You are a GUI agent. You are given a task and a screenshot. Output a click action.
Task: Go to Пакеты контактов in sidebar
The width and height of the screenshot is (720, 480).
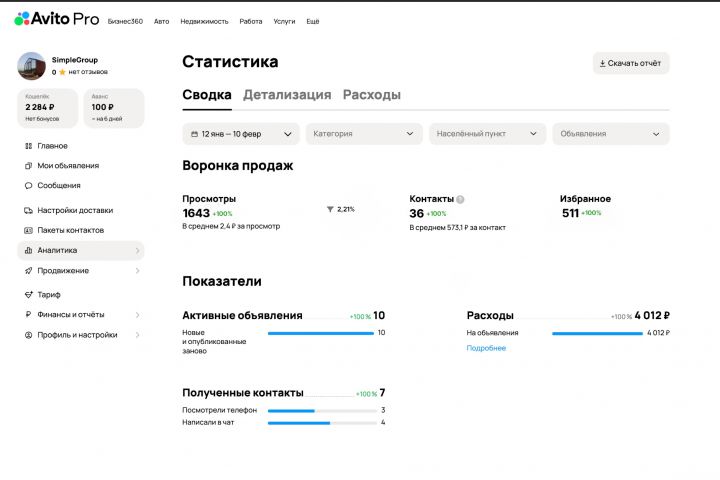71,230
